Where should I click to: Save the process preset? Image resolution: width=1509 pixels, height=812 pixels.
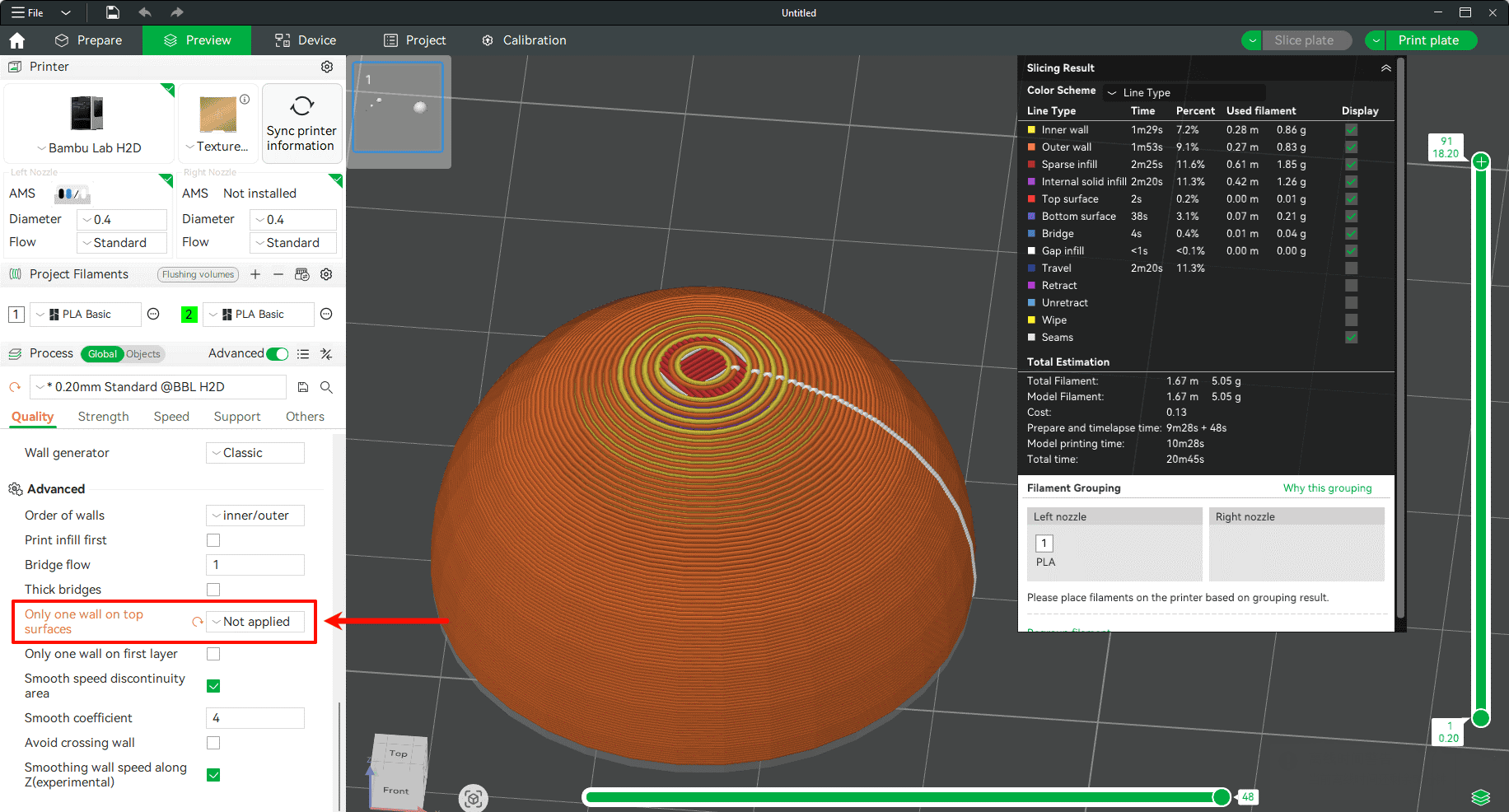tap(303, 387)
